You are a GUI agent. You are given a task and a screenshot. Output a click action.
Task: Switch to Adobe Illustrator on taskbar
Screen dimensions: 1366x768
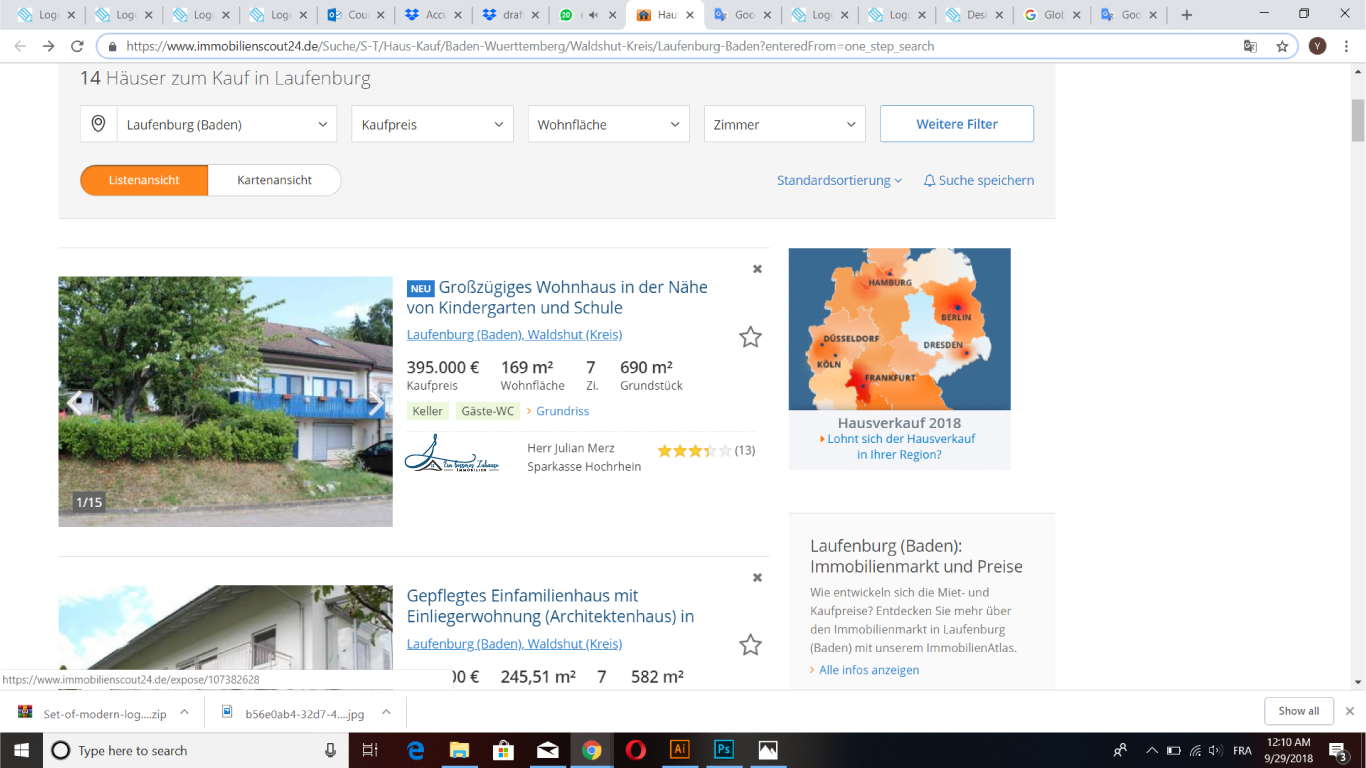coord(680,750)
